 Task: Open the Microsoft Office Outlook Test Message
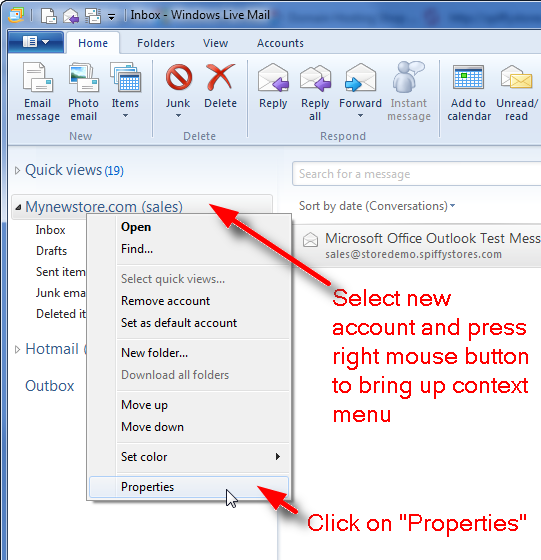pos(417,246)
